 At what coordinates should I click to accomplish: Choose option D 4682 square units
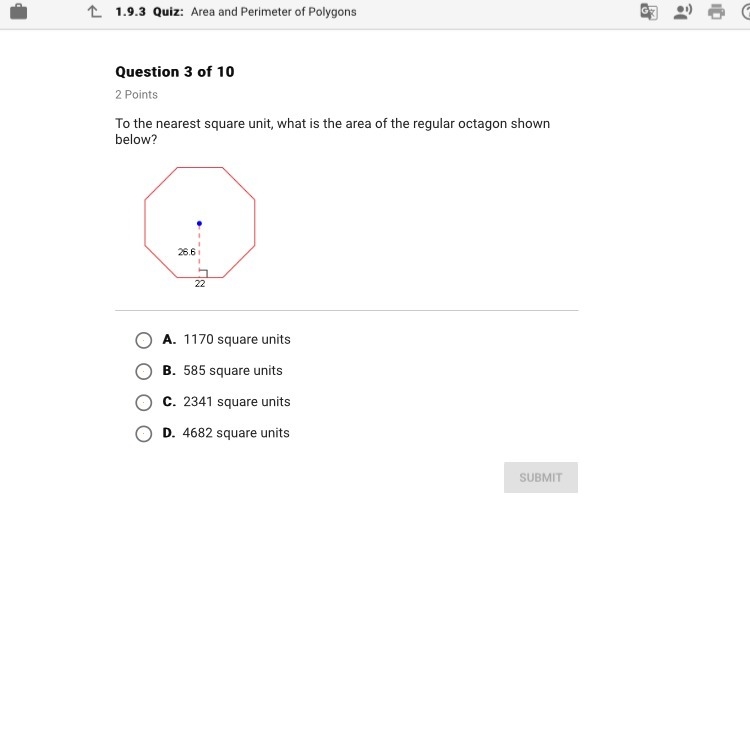click(x=143, y=433)
